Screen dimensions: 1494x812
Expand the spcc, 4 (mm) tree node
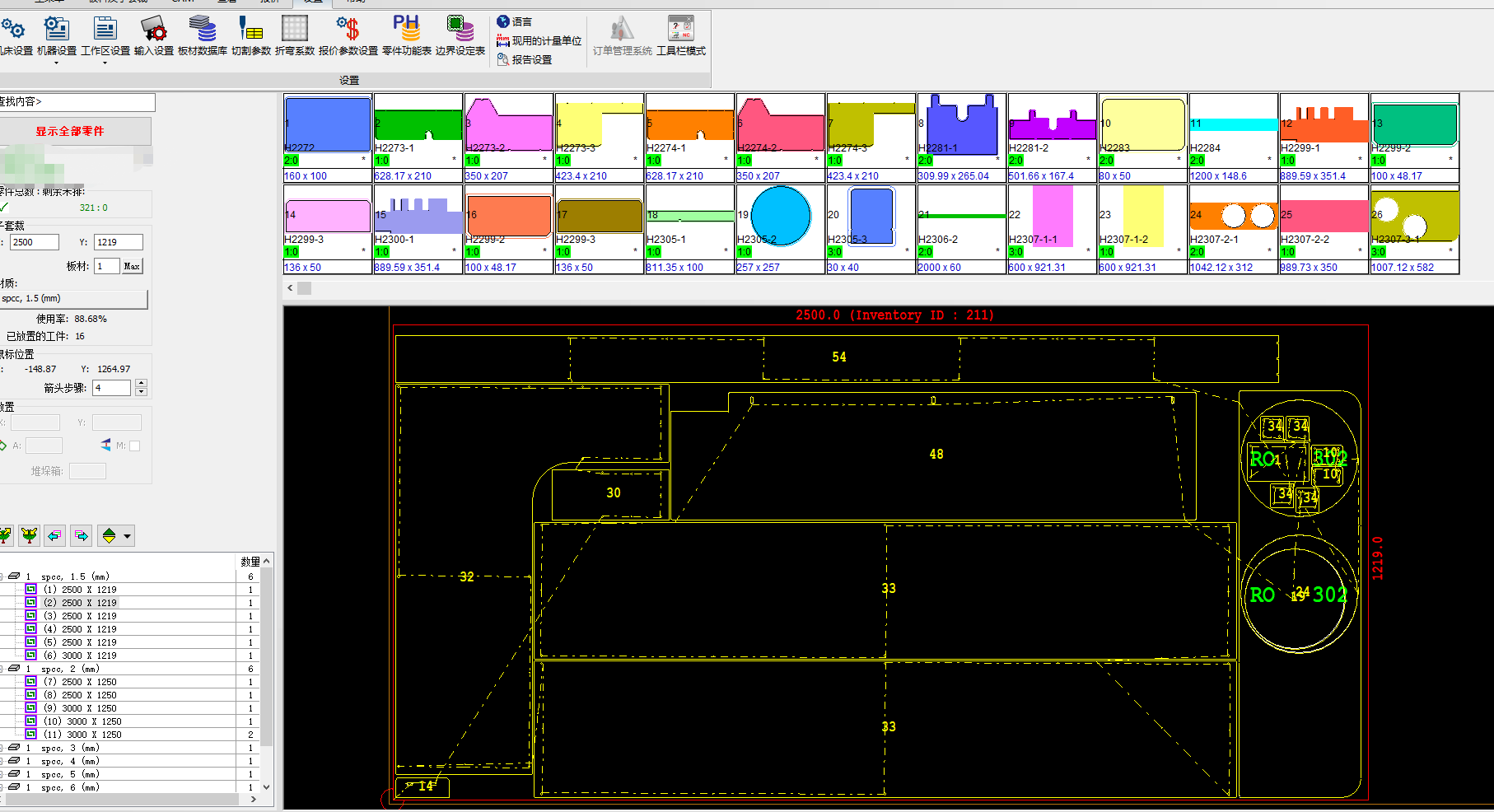(x=2, y=761)
